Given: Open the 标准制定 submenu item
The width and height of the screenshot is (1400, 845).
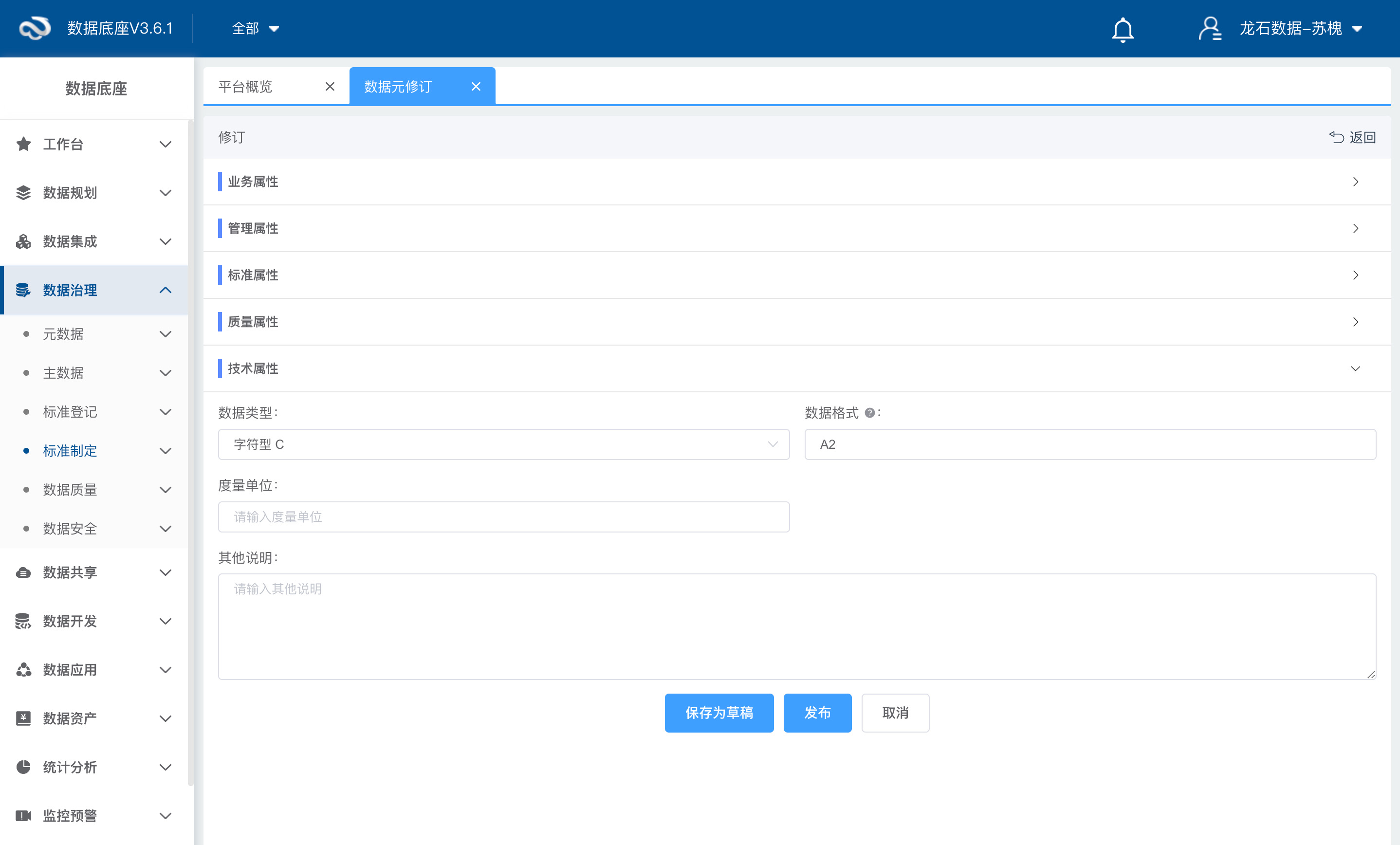Looking at the screenshot, I should point(70,451).
